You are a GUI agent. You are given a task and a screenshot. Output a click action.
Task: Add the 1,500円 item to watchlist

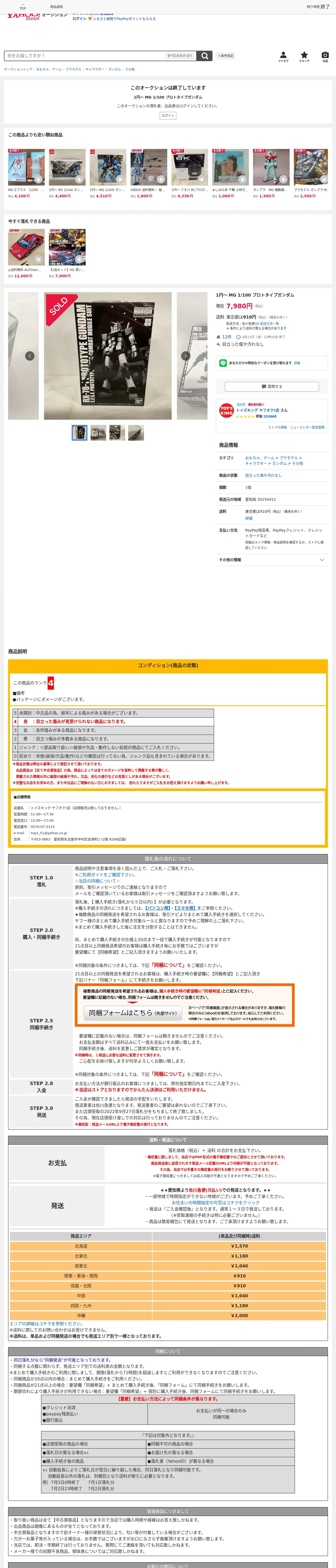click(x=284, y=180)
